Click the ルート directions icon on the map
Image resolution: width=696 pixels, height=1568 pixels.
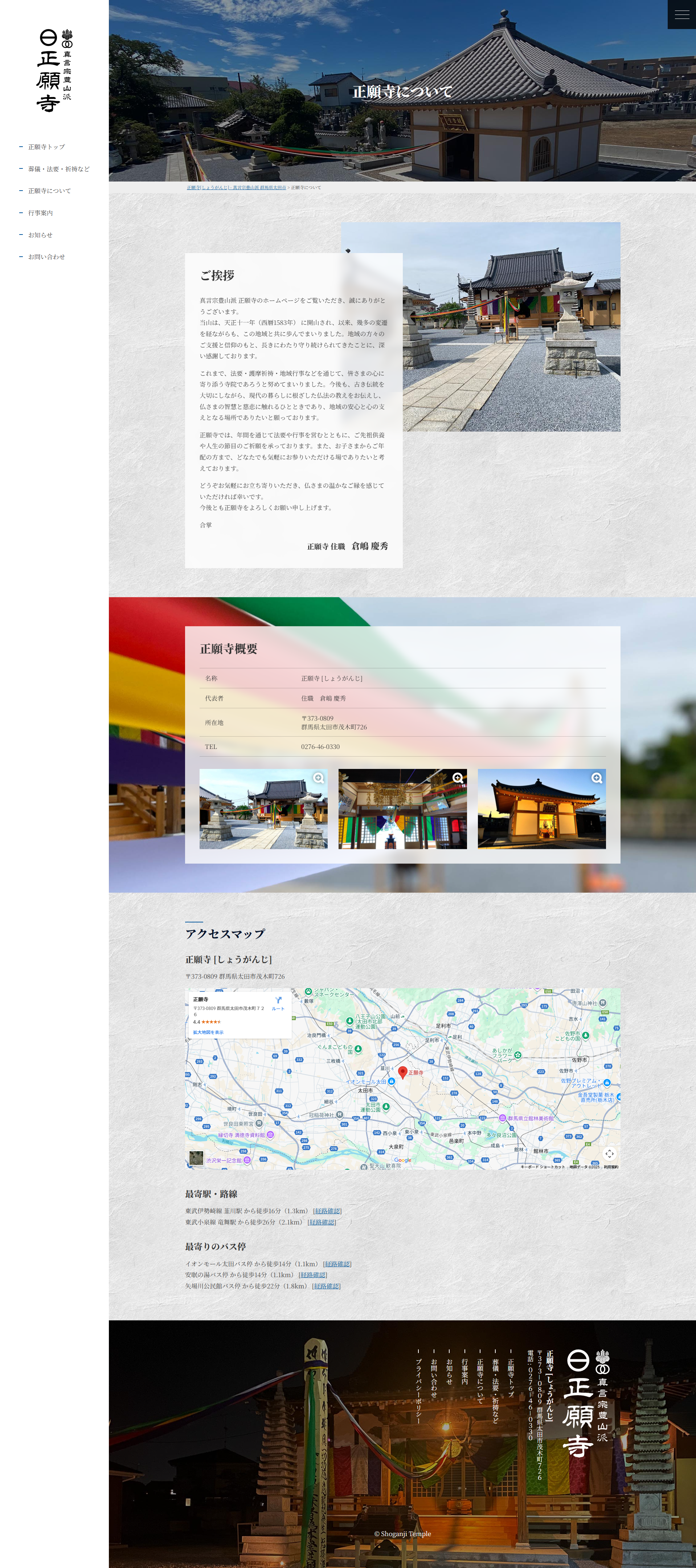(278, 1003)
